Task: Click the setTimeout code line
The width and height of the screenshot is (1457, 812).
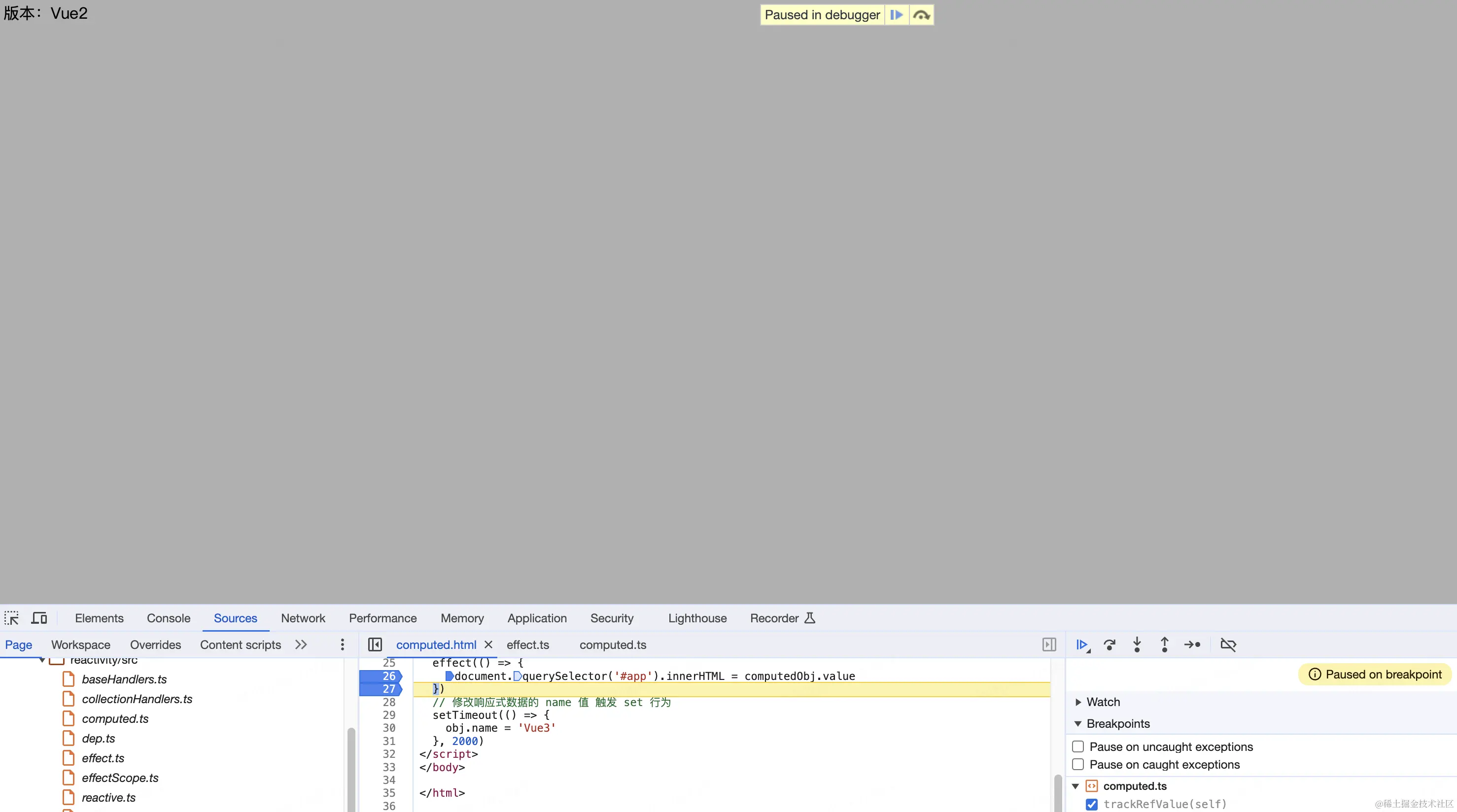Action: click(x=491, y=715)
